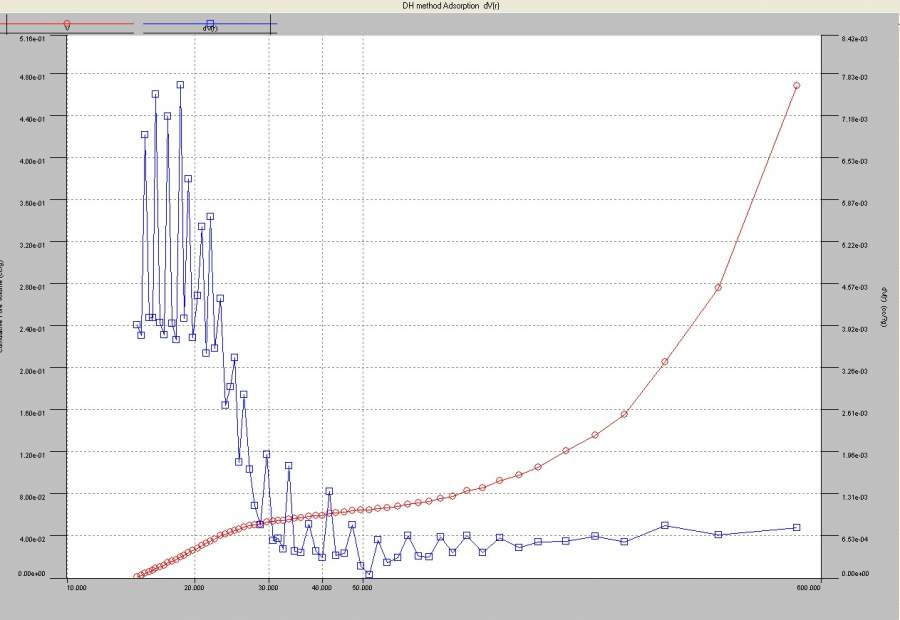Click the blue square dV(r) legend marker
This screenshot has height=620, width=900.
pyautogui.click(x=210, y=24)
